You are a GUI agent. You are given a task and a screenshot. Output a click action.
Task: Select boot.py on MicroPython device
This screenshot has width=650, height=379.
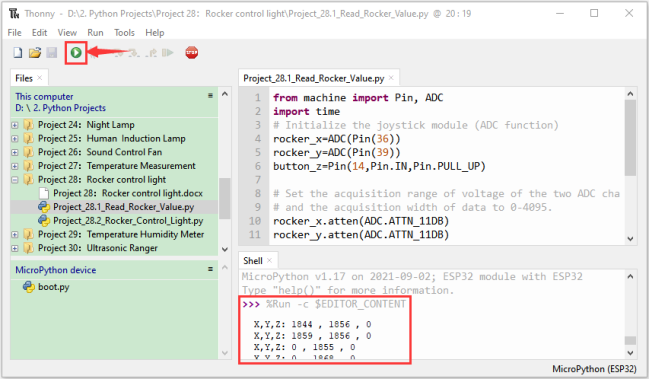point(54,287)
